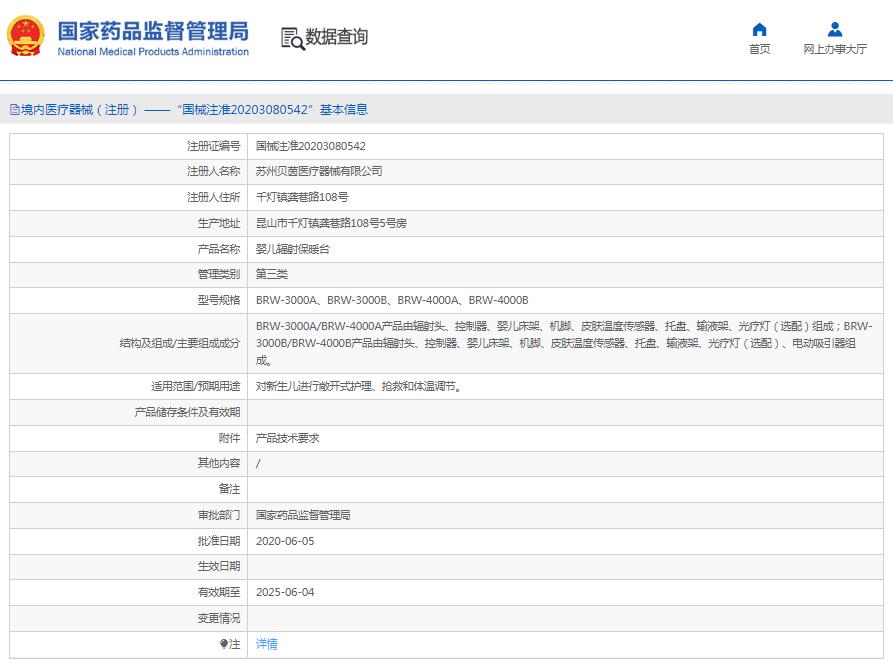Click the slash value in 其他内容 row
This screenshot has width=893, height=664.
click(258, 464)
